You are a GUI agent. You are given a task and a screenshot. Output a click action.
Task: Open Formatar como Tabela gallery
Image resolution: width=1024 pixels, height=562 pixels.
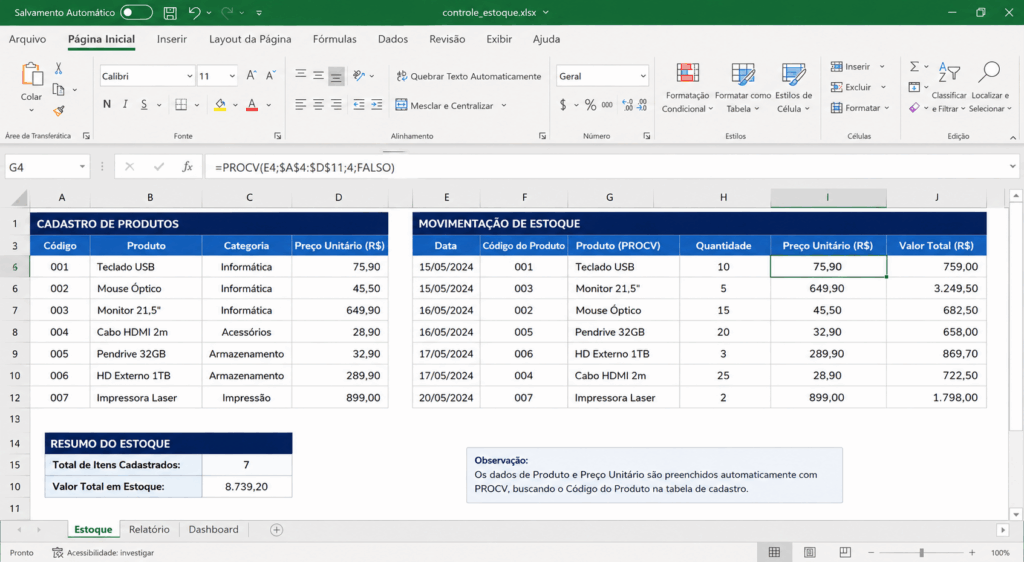(x=743, y=88)
